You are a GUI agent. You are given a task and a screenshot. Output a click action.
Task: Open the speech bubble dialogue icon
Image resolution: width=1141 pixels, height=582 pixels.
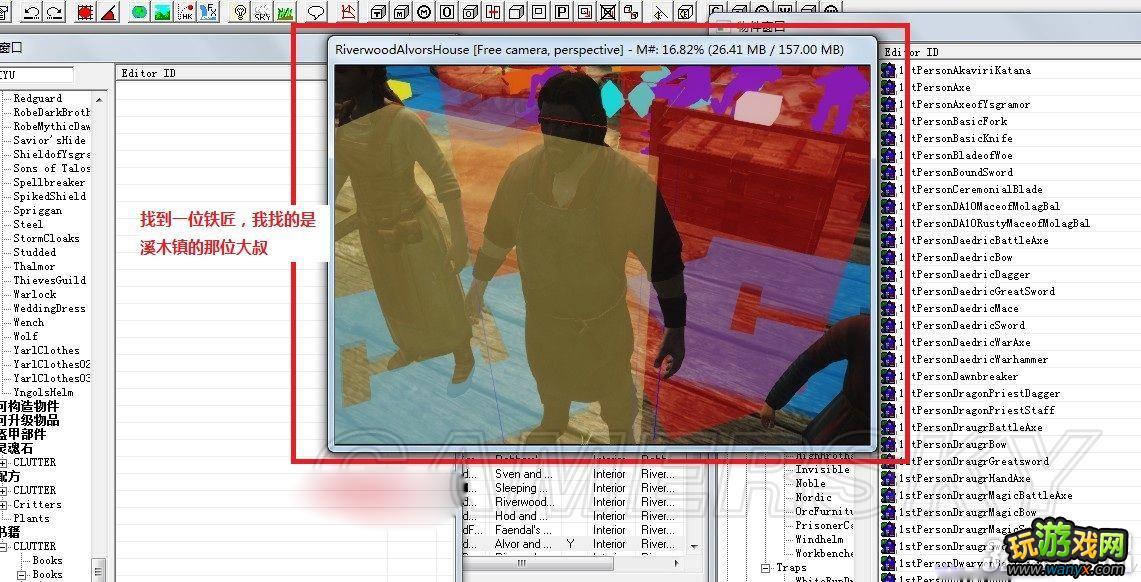pyautogui.click(x=316, y=11)
